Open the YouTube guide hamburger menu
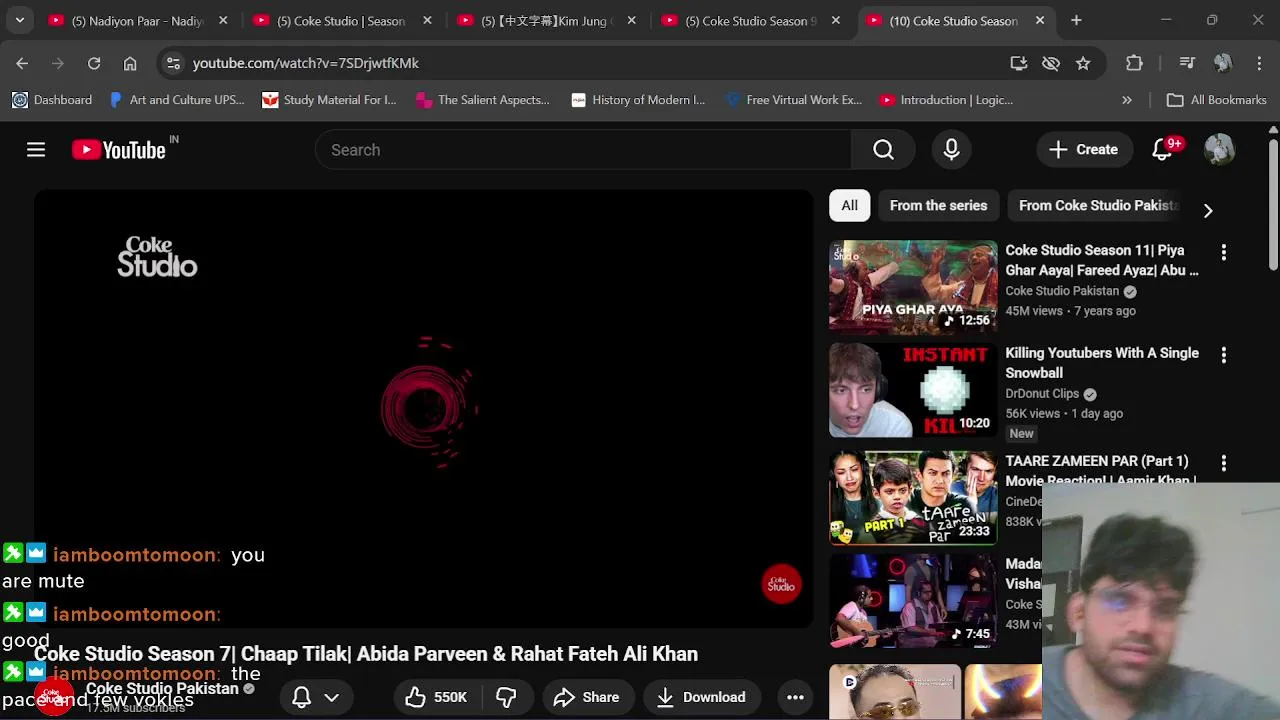 pos(36,150)
